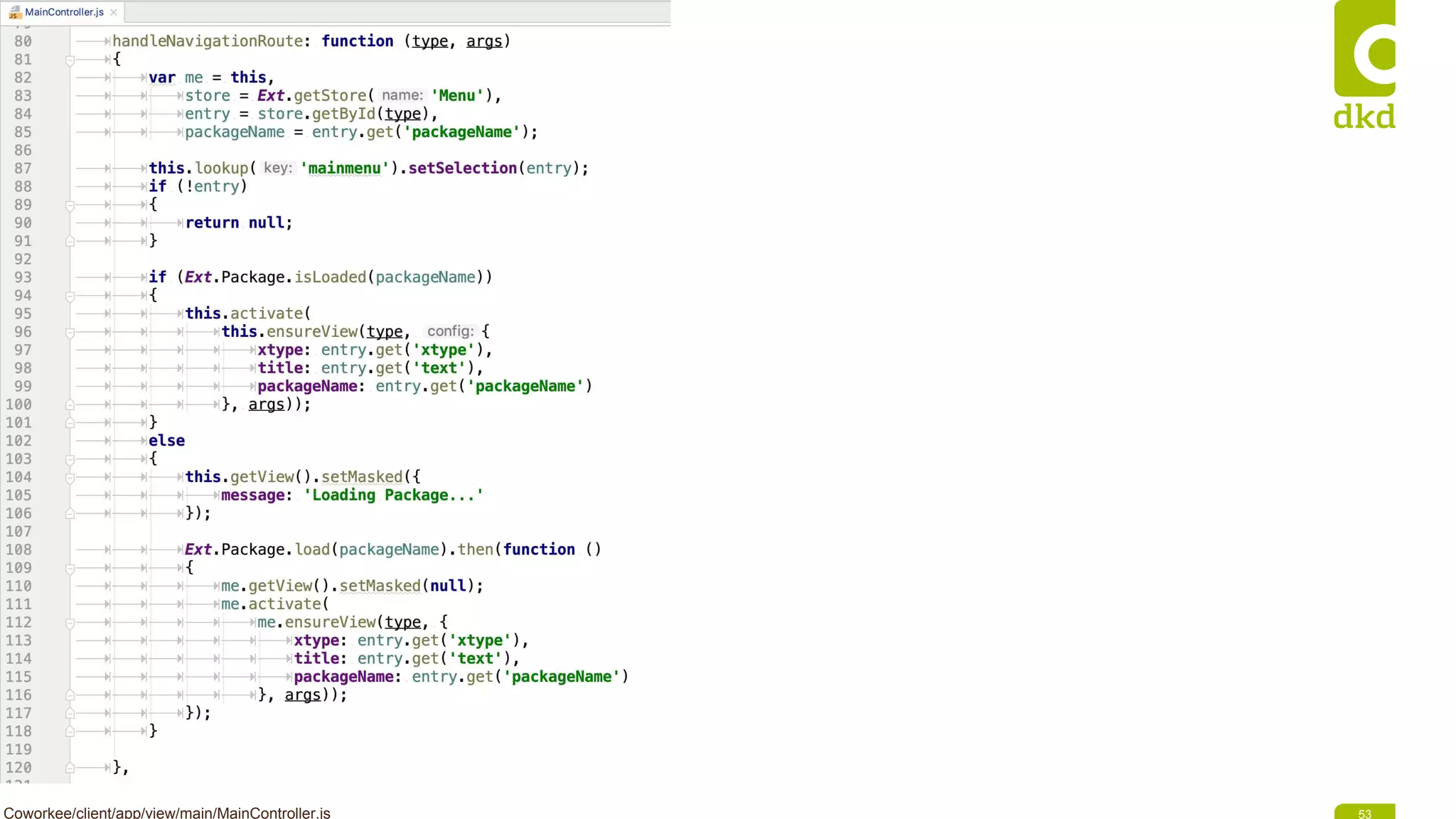
Task: Click line number 108 in gutter
Action: point(18,550)
